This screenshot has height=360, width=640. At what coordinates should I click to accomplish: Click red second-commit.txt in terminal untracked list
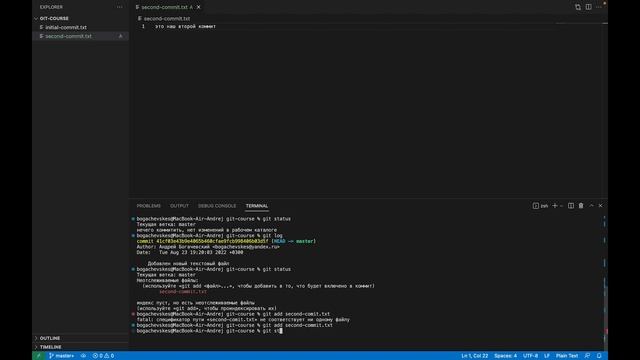click(x=183, y=292)
